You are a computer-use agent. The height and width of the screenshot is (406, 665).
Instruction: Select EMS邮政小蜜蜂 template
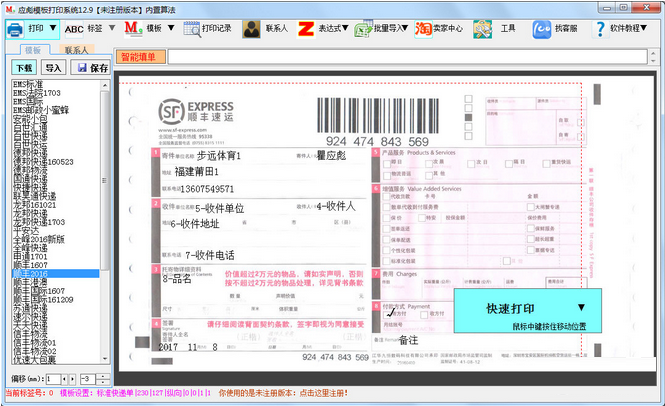coord(41,110)
